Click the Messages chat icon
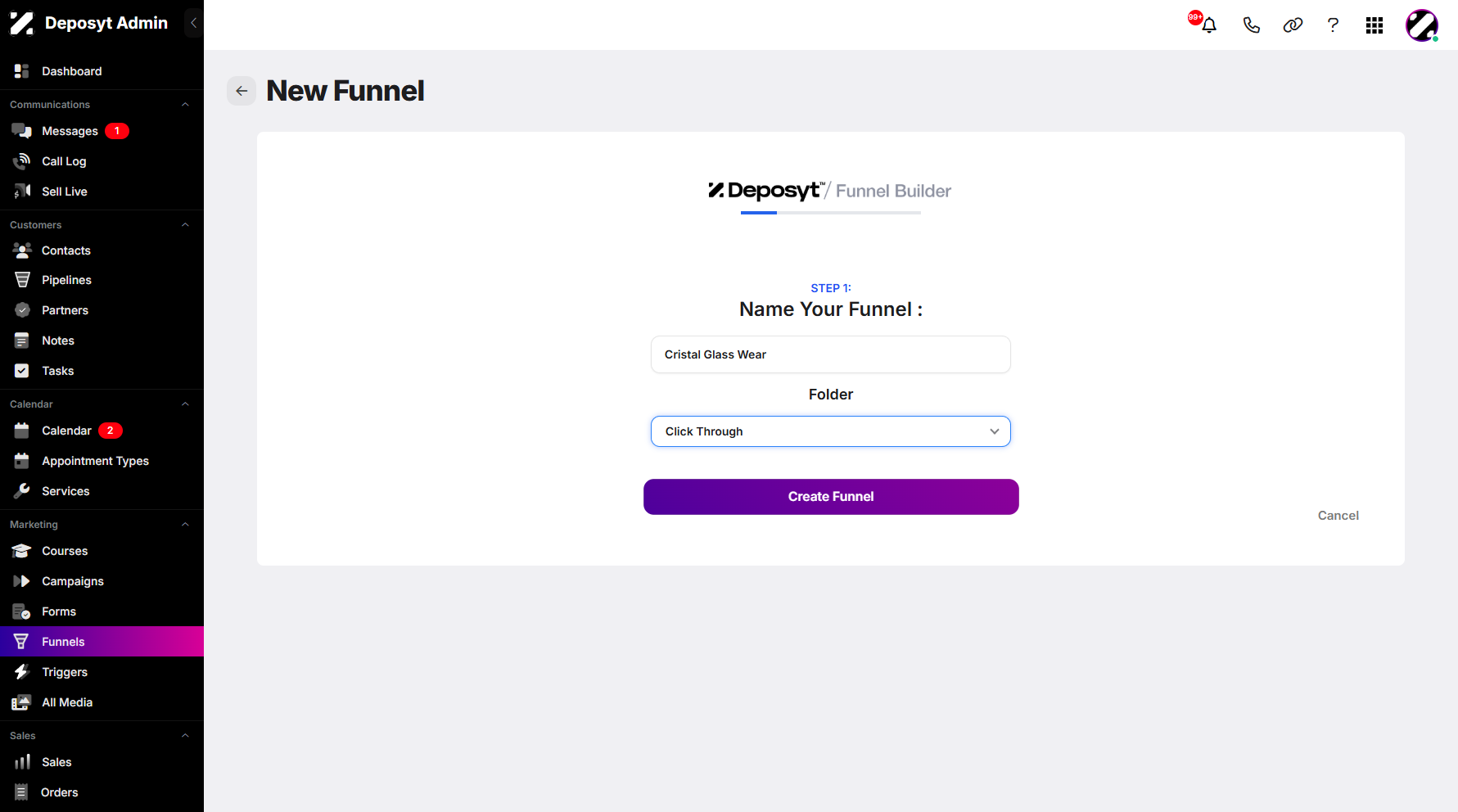The height and width of the screenshot is (812, 1458). [x=21, y=131]
